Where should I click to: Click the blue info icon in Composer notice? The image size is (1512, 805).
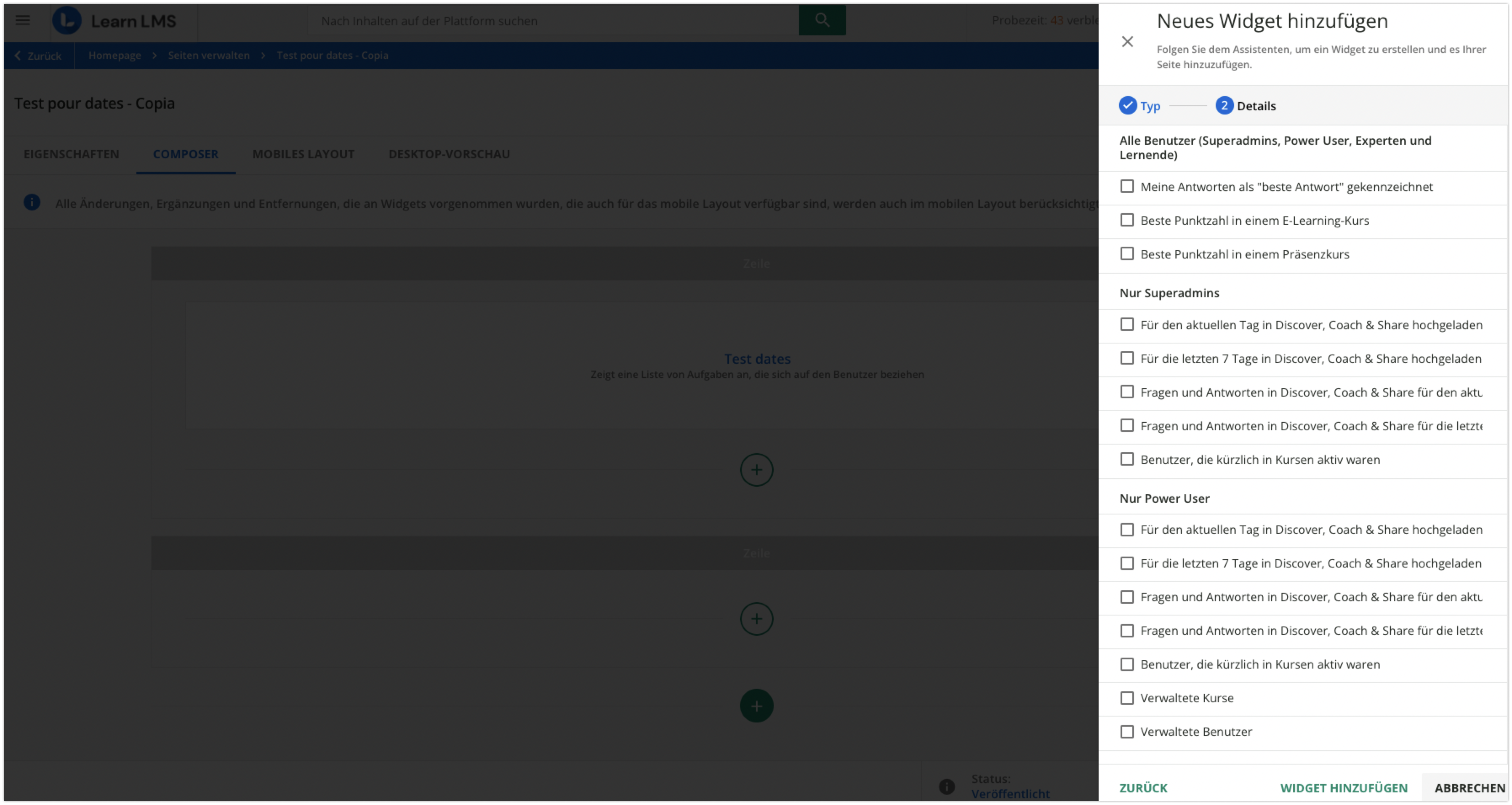32,203
